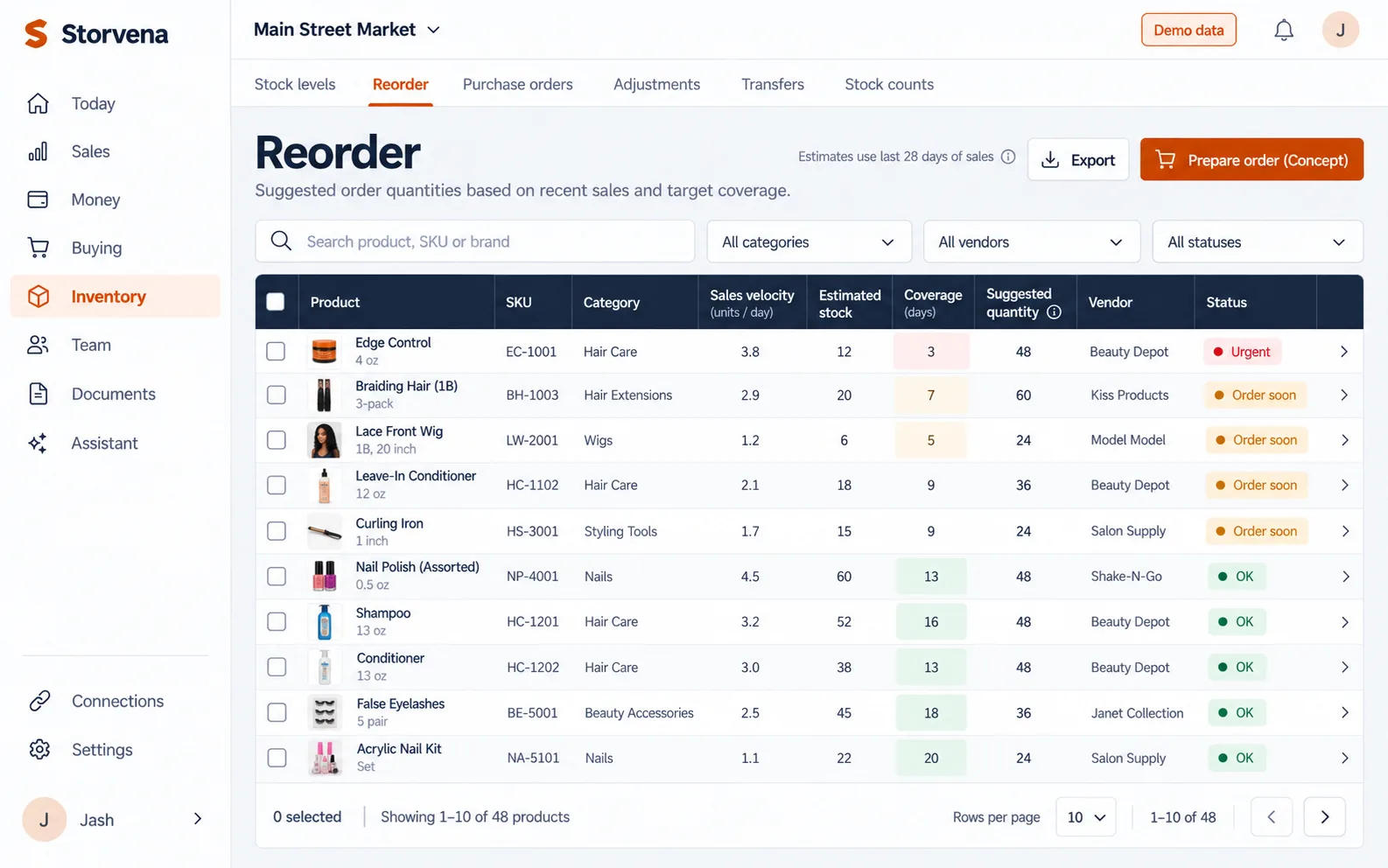Image resolution: width=1388 pixels, height=868 pixels.
Task: Open the notifications bell
Action: (x=1283, y=31)
